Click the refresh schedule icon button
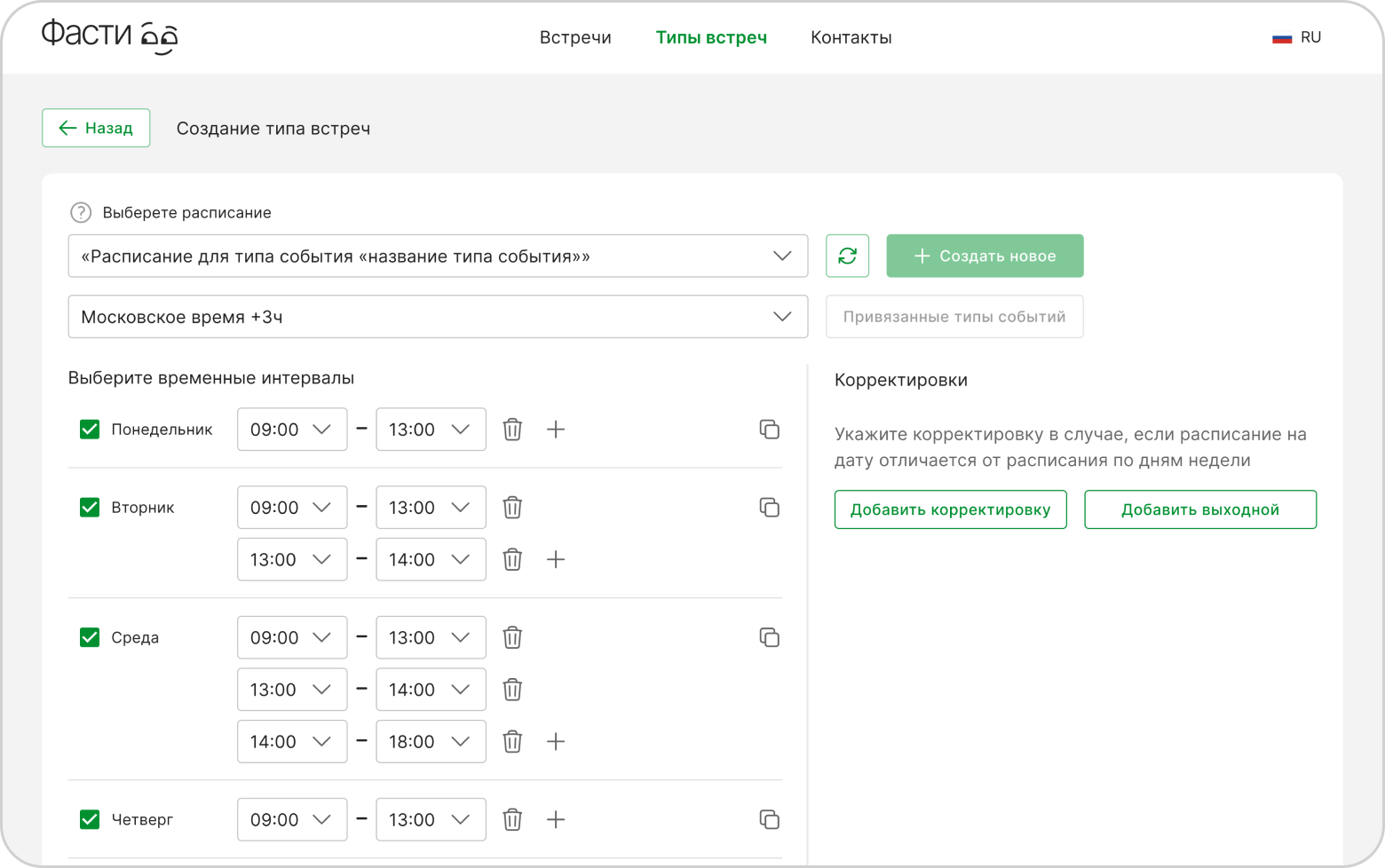 pos(847,256)
